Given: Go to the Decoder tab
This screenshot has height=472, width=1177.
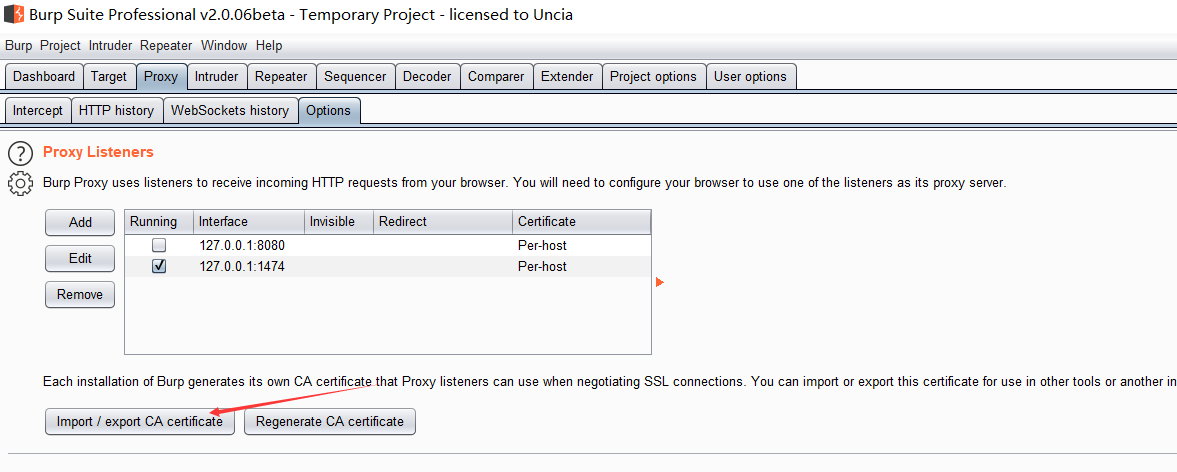Looking at the screenshot, I should [427, 77].
